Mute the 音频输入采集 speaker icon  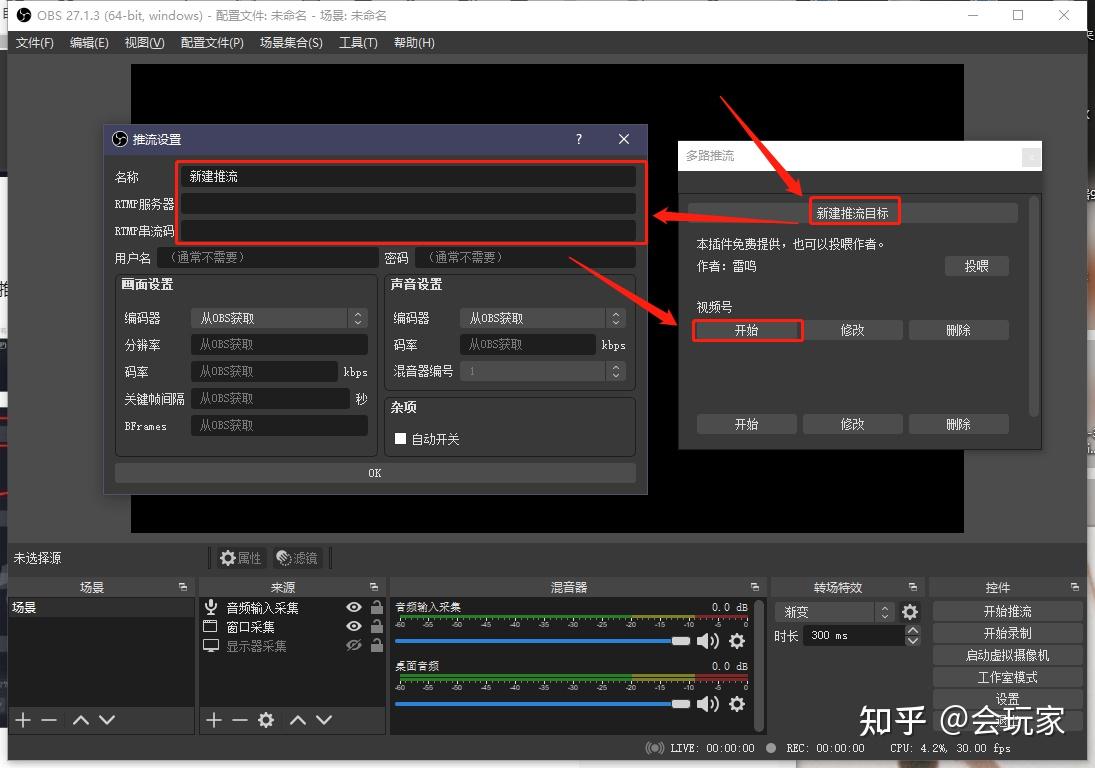coord(707,640)
